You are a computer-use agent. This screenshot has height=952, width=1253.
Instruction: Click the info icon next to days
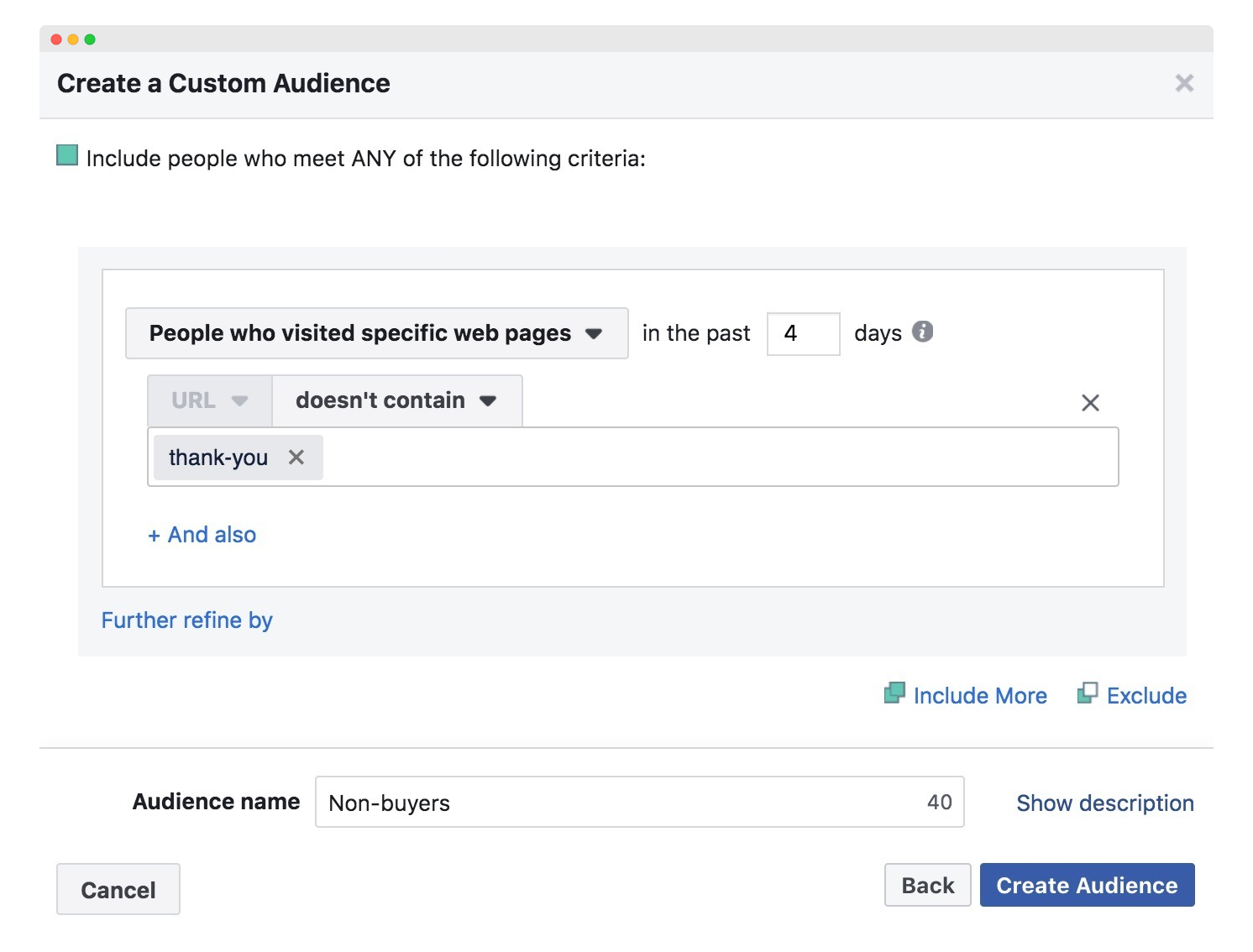point(922,332)
